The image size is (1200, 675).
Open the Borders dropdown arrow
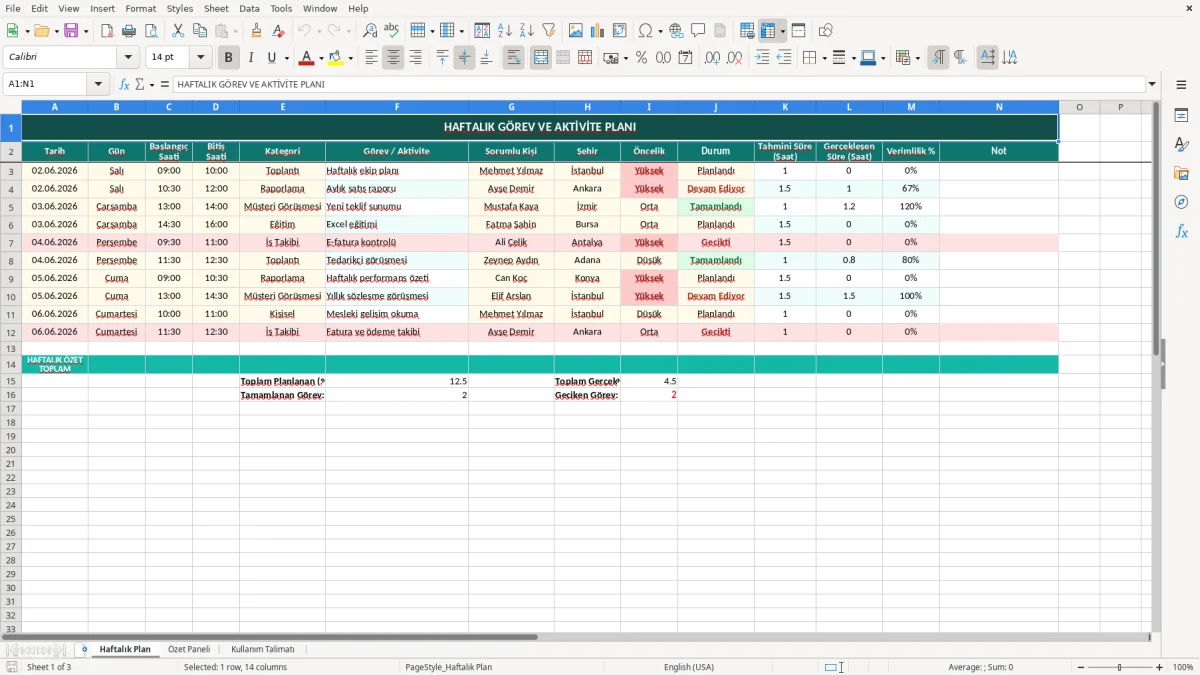click(x=823, y=58)
